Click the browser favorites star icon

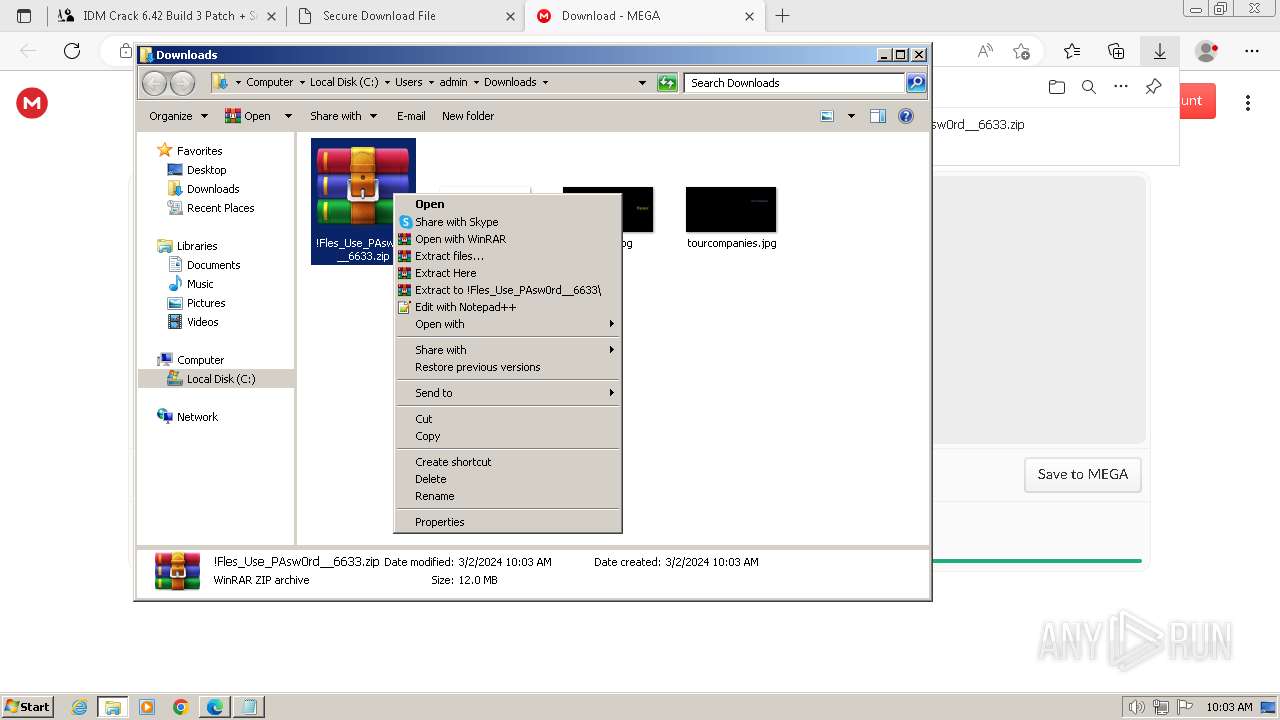pos(1072,51)
